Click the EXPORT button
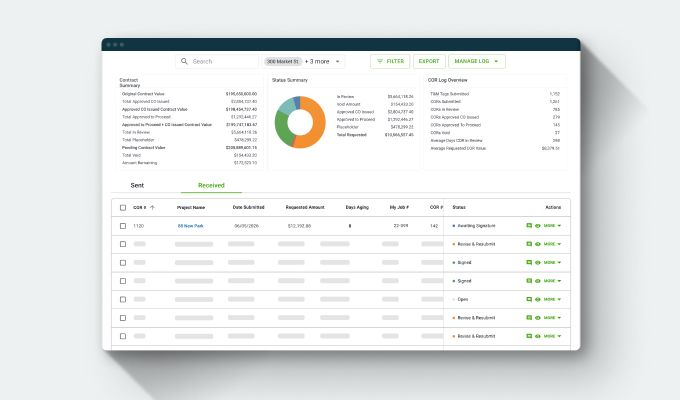The width and height of the screenshot is (680, 400). pos(429,61)
